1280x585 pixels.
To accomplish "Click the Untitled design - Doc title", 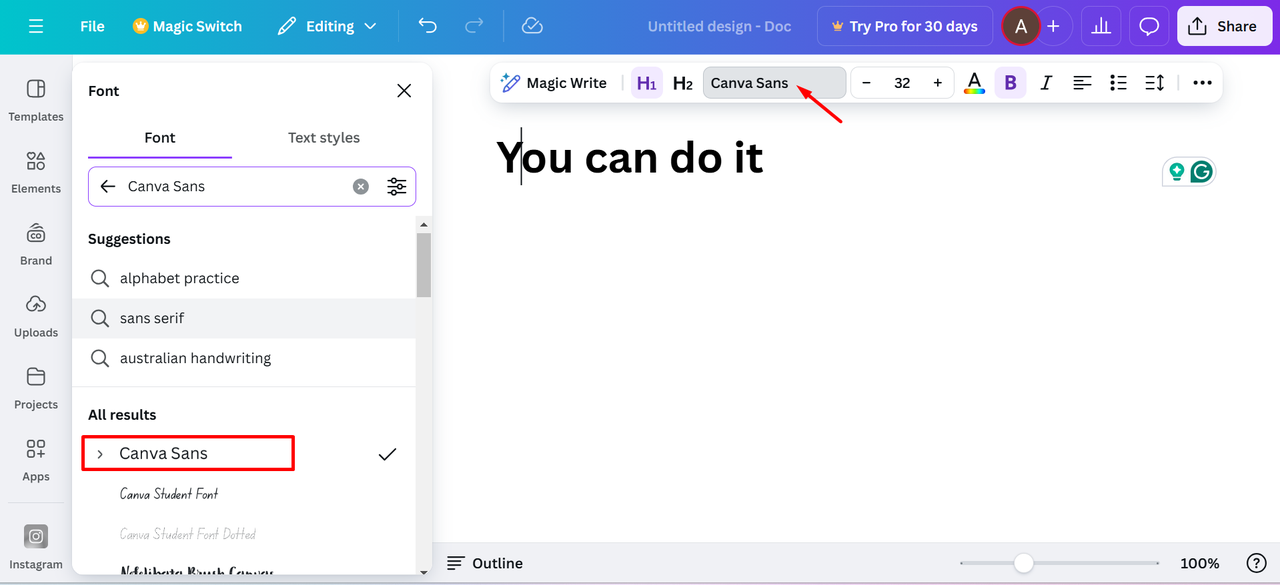I will tap(719, 27).
